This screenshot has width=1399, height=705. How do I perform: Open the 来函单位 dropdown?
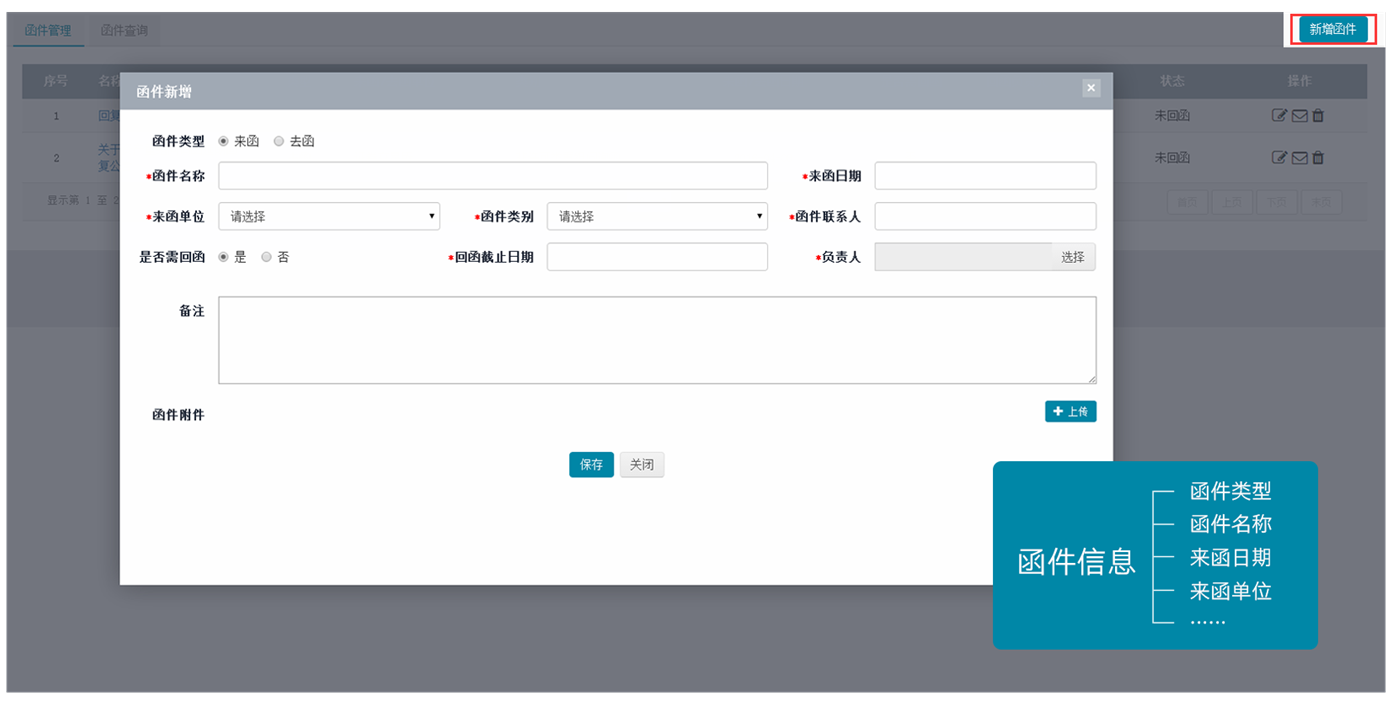[329, 216]
